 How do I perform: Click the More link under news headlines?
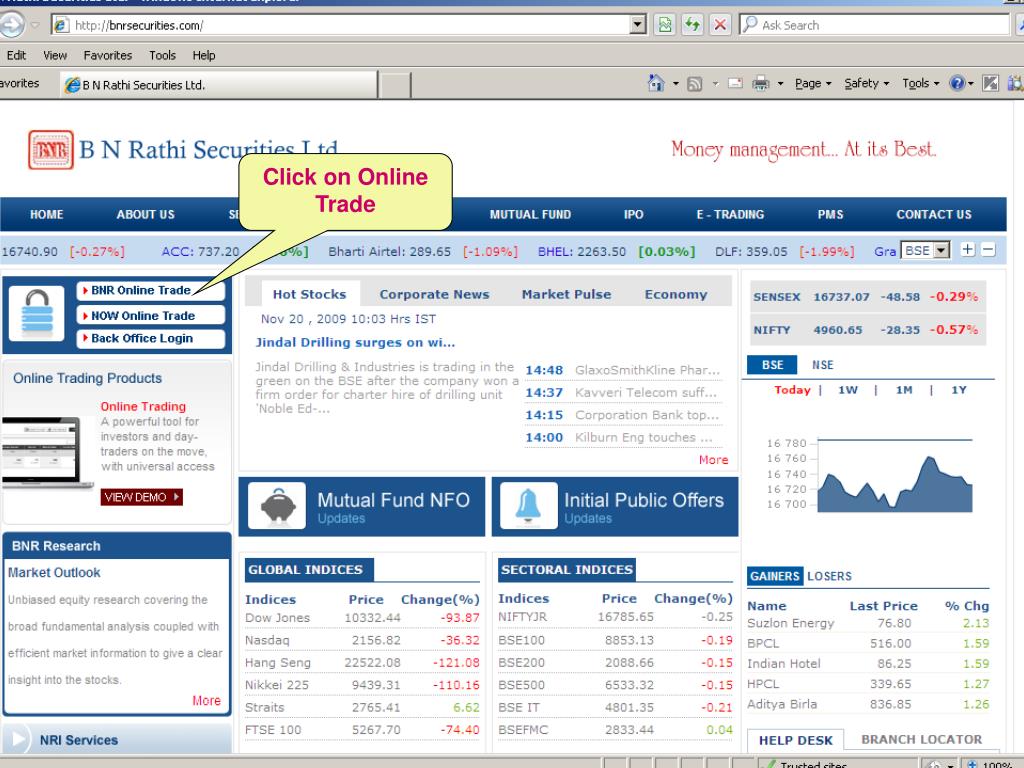[x=713, y=460]
